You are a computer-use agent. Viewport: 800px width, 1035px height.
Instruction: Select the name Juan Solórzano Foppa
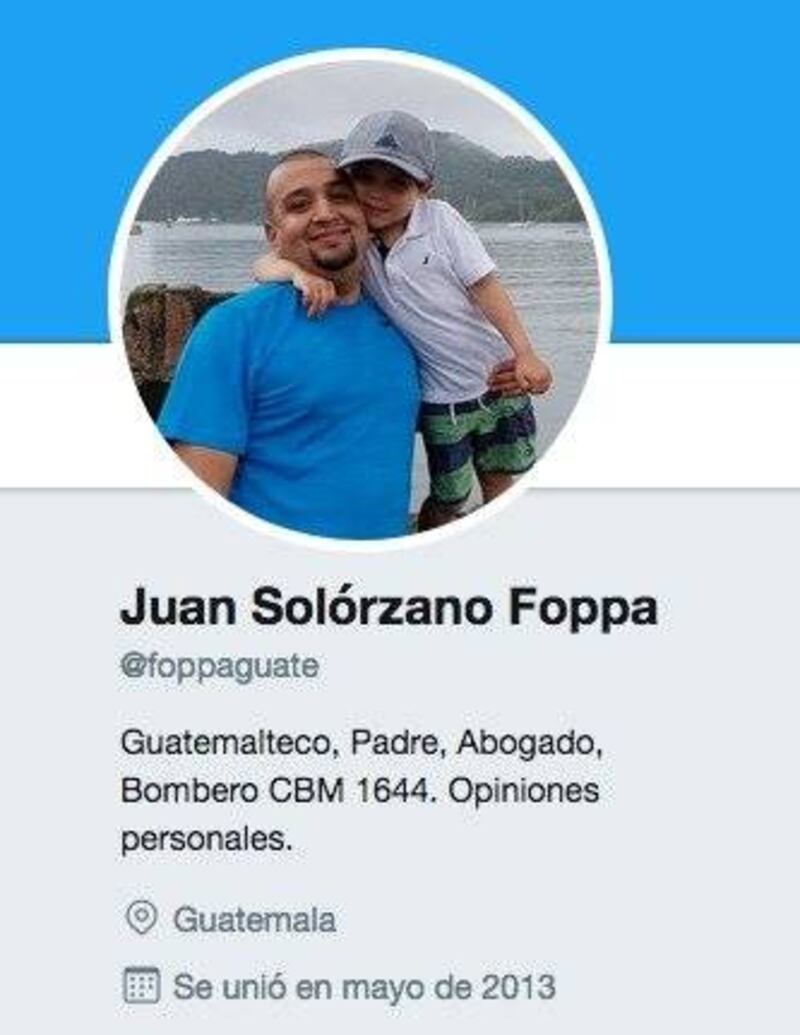(389, 608)
